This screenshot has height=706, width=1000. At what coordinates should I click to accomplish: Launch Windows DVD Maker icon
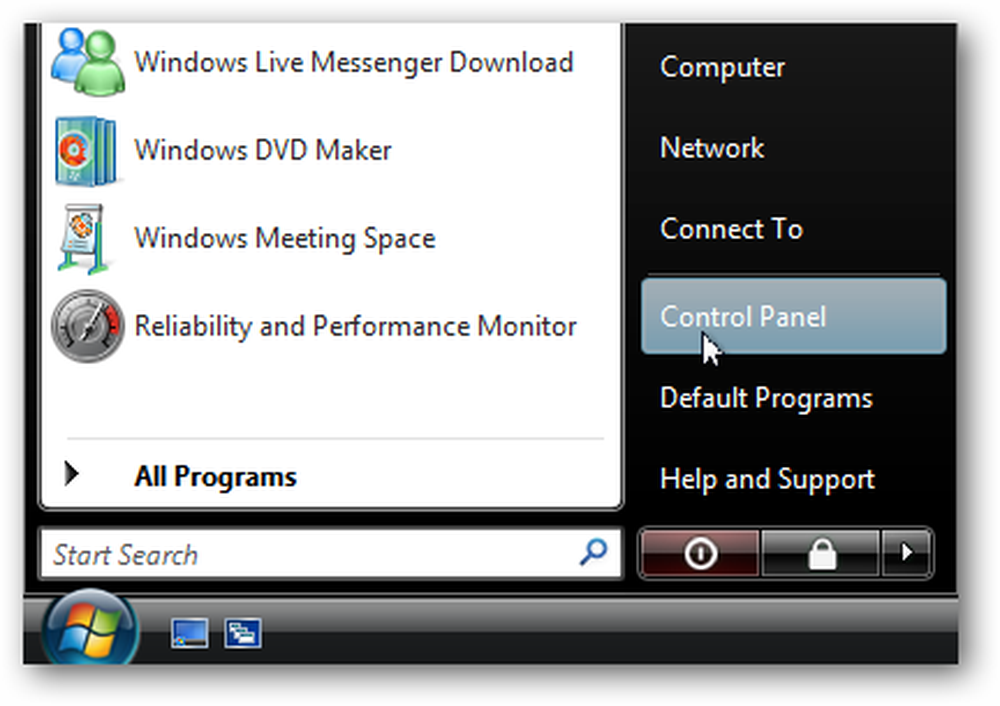[86, 151]
